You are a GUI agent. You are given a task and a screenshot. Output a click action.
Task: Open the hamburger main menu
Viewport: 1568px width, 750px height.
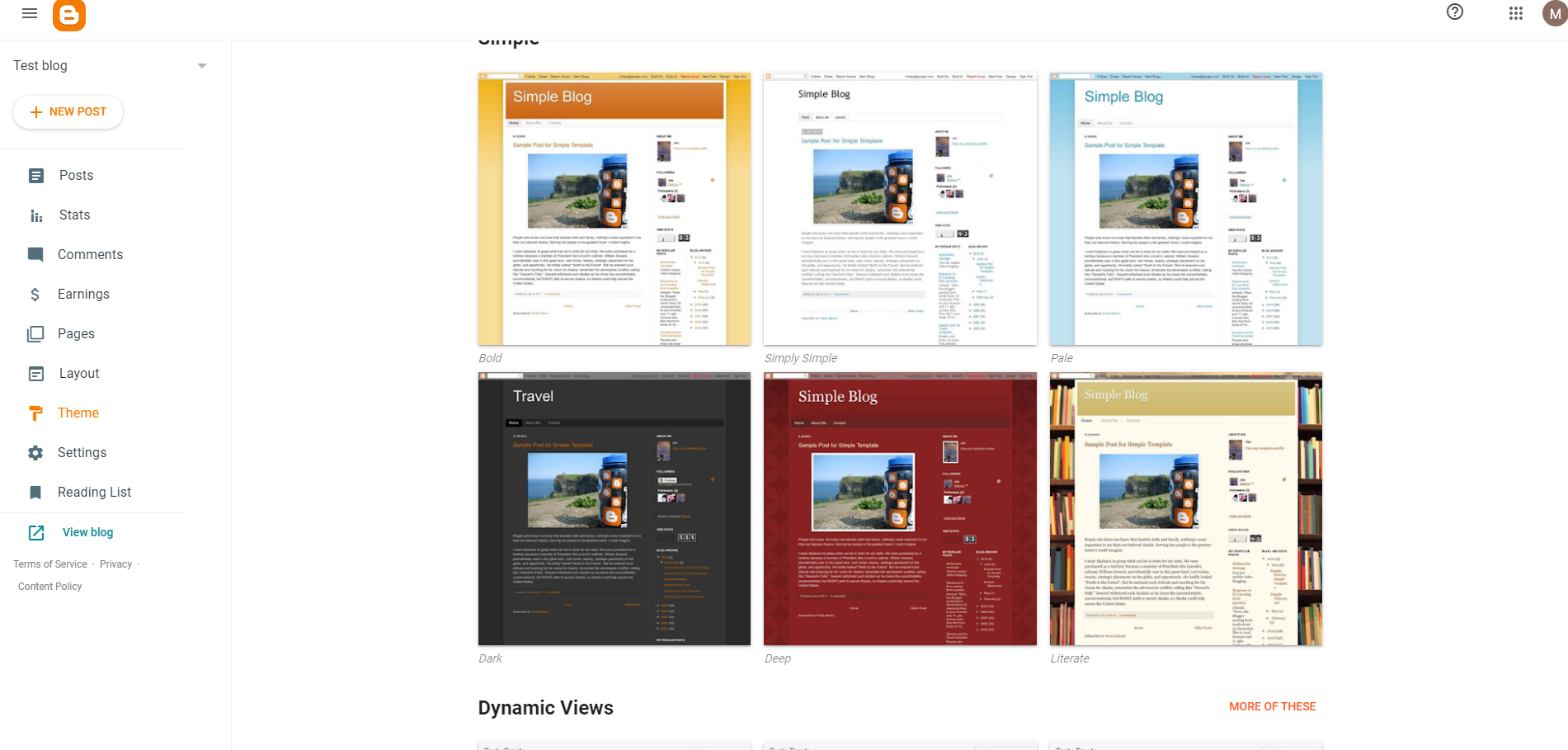click(x=30, y=13)
